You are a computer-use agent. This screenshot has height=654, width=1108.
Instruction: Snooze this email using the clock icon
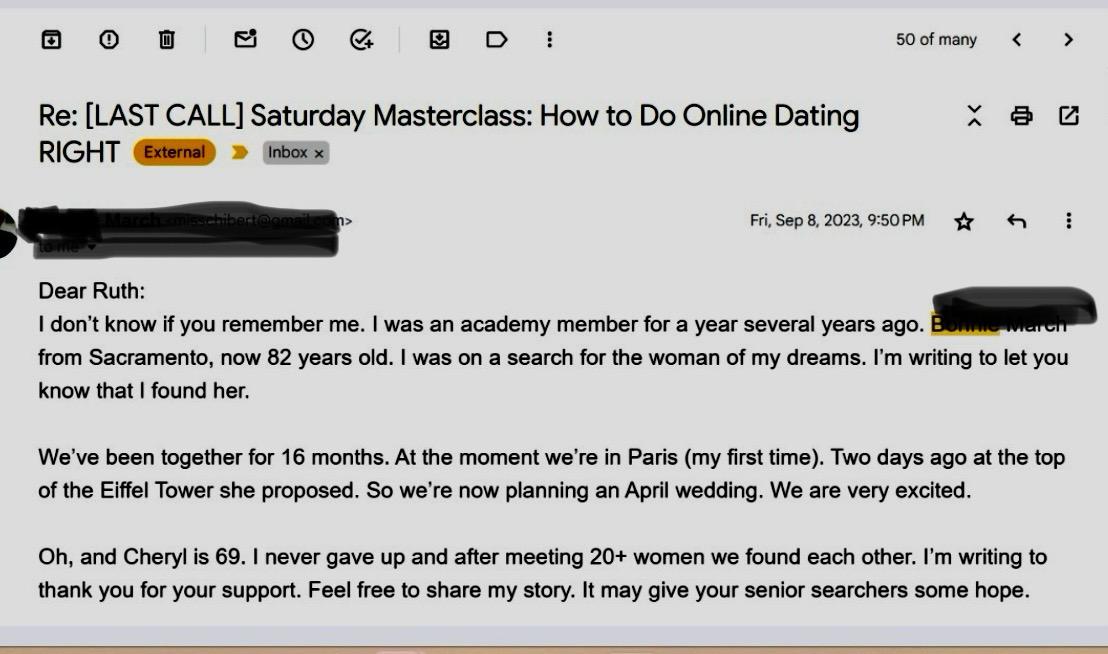coord(302,39)
